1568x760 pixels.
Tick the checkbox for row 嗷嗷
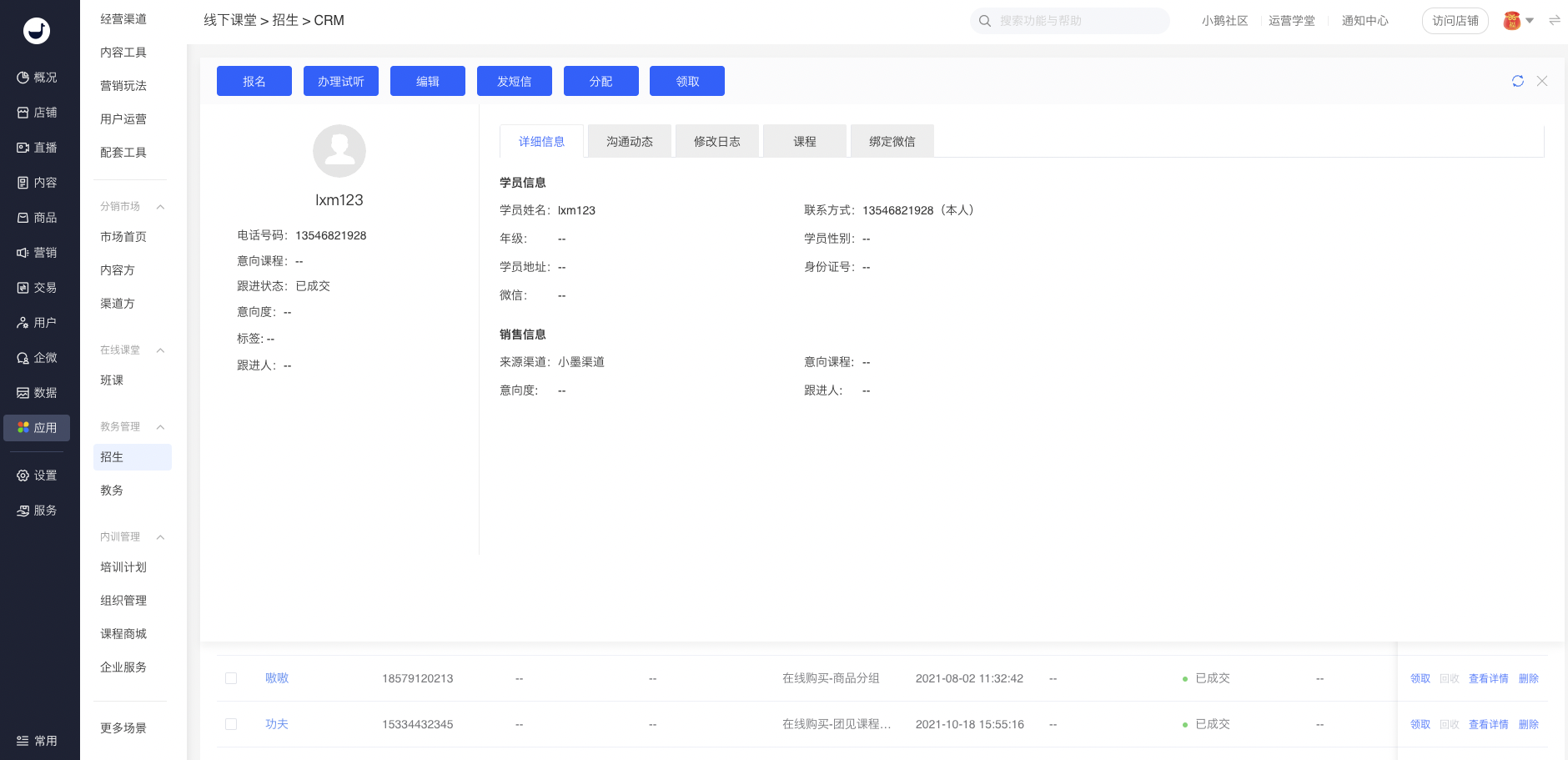coord(231,678)
